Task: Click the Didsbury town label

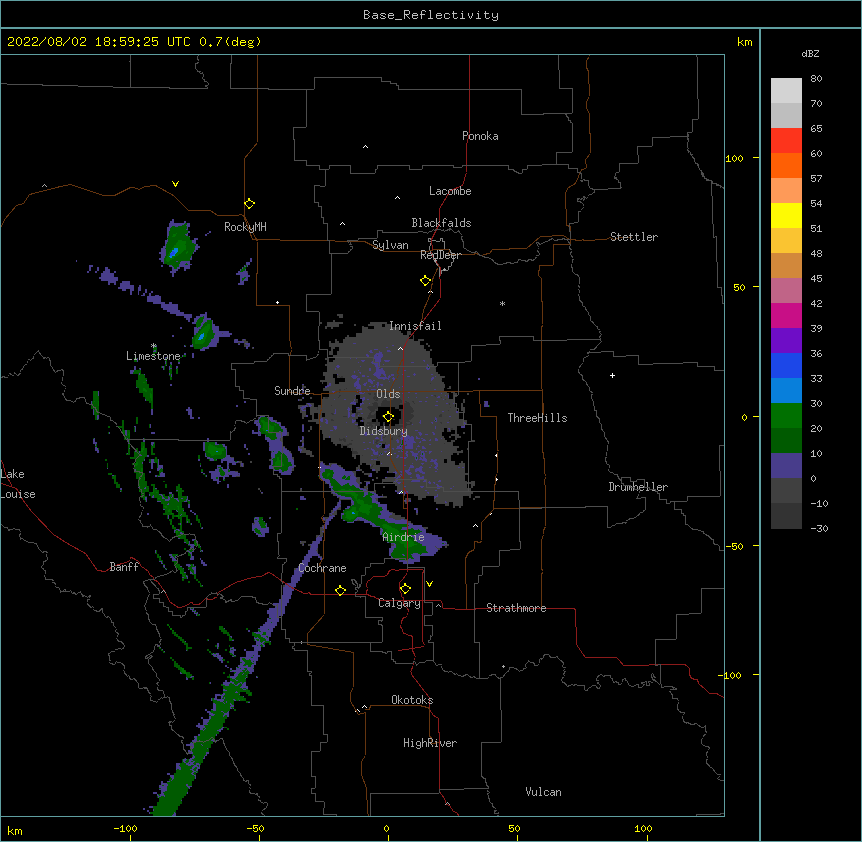Action: click(384, 431)
